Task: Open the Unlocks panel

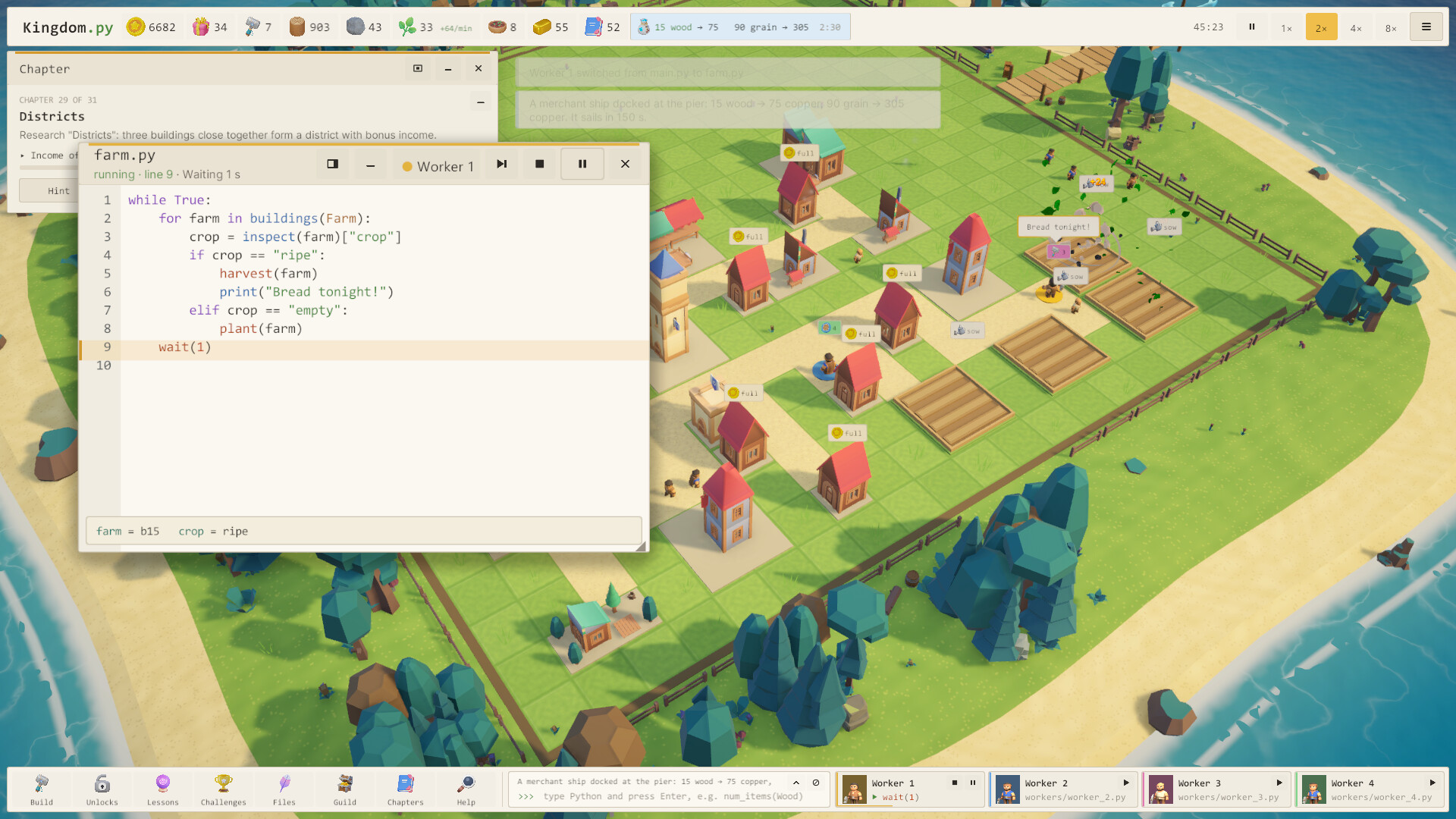Action: pos(102,789)
